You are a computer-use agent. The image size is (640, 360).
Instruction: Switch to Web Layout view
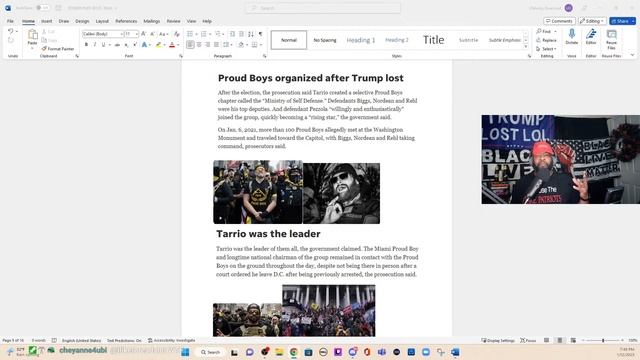pyautogui.click(x=573, y=340)
